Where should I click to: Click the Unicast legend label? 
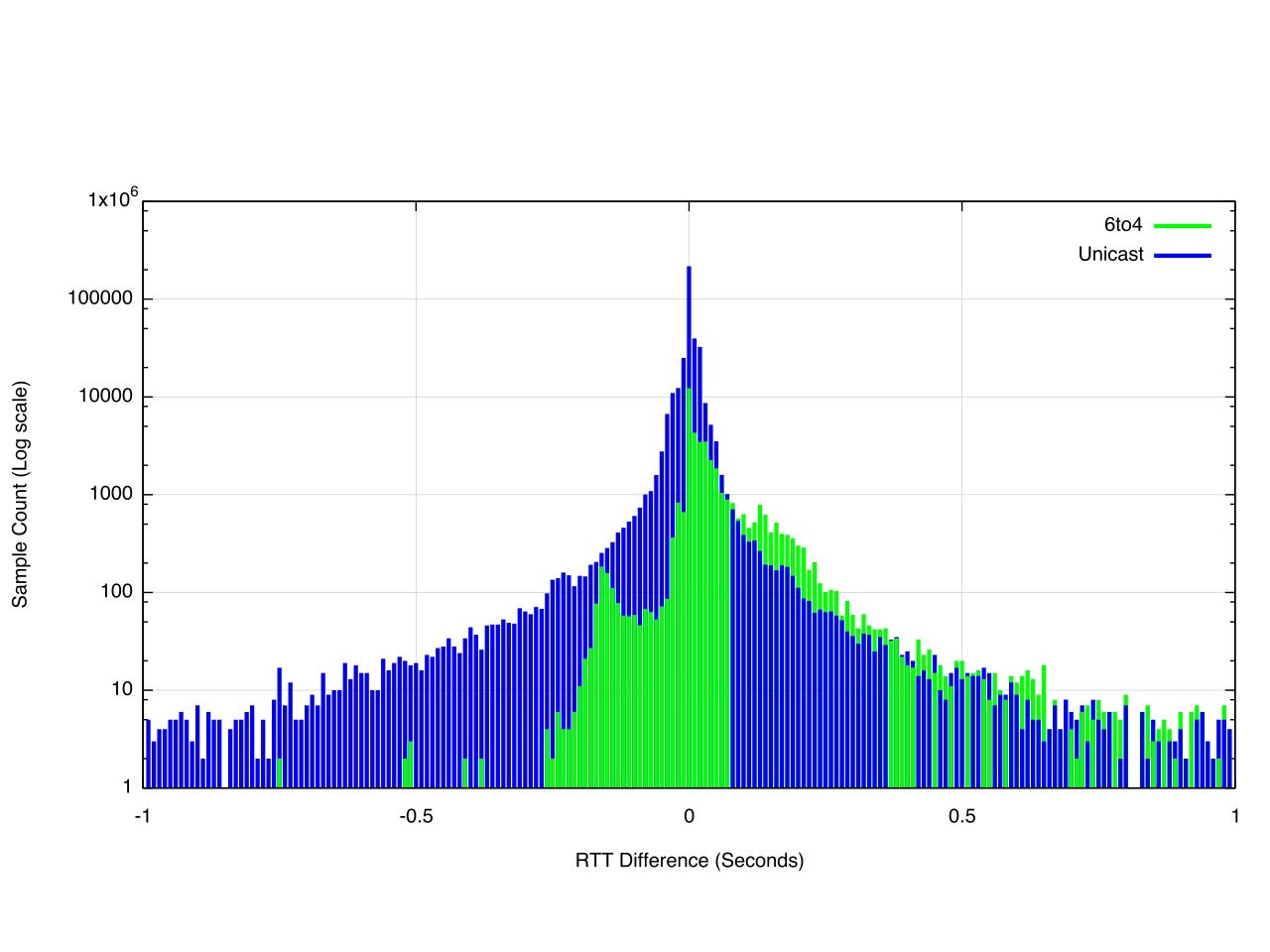(1110, 254)
